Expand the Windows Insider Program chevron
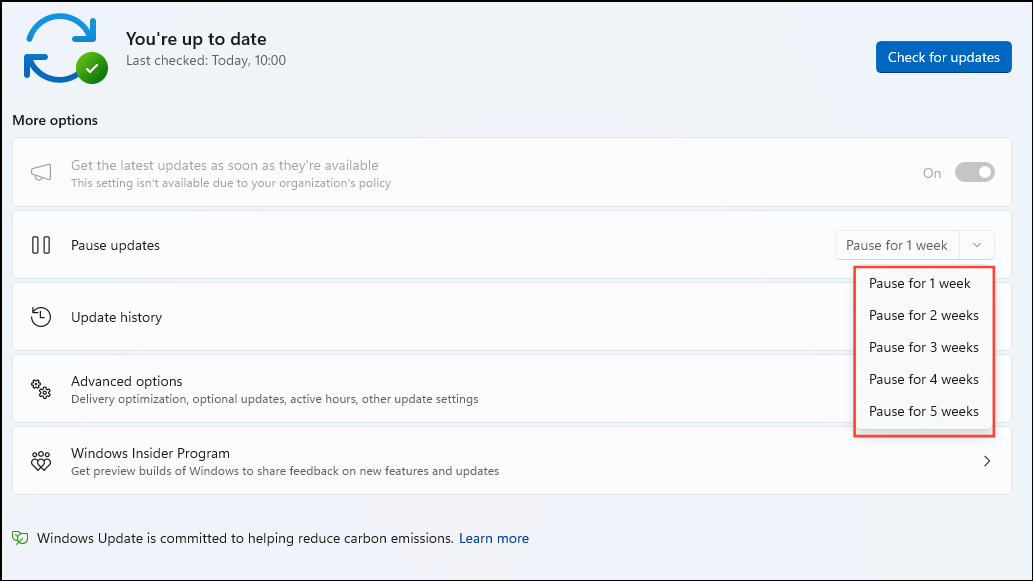 (x=987, y=461)
